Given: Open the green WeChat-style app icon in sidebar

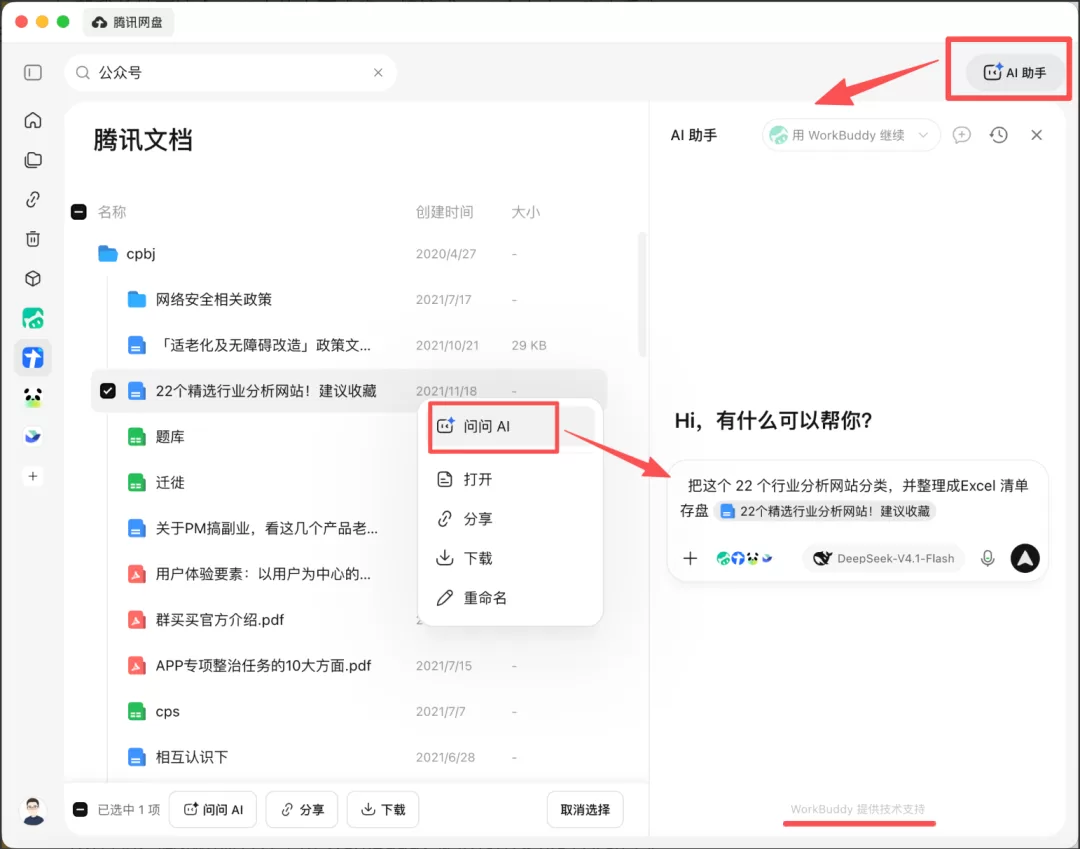Looking at the screenshot, I should click(32, 318).
